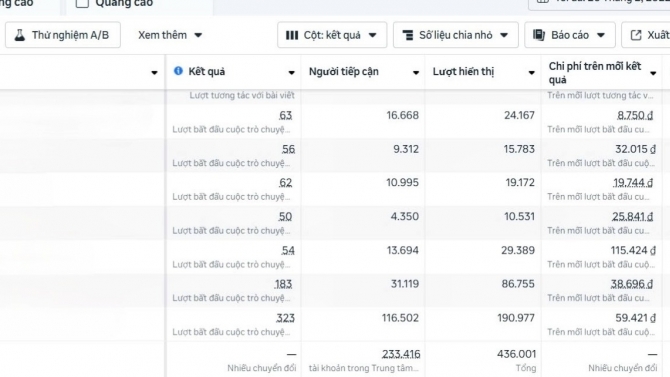Click the result value 183

(283, 284)
